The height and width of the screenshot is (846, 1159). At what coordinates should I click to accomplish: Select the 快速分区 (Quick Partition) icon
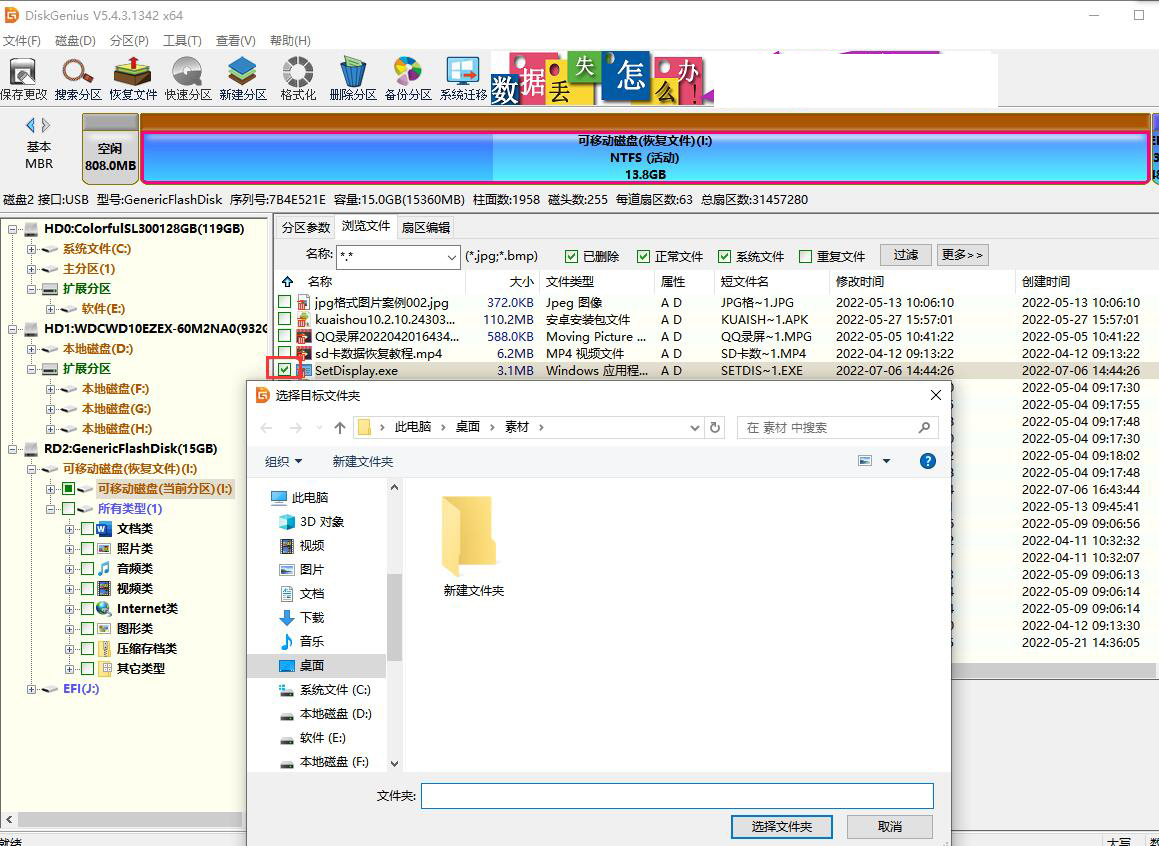(x=188, y=78)
